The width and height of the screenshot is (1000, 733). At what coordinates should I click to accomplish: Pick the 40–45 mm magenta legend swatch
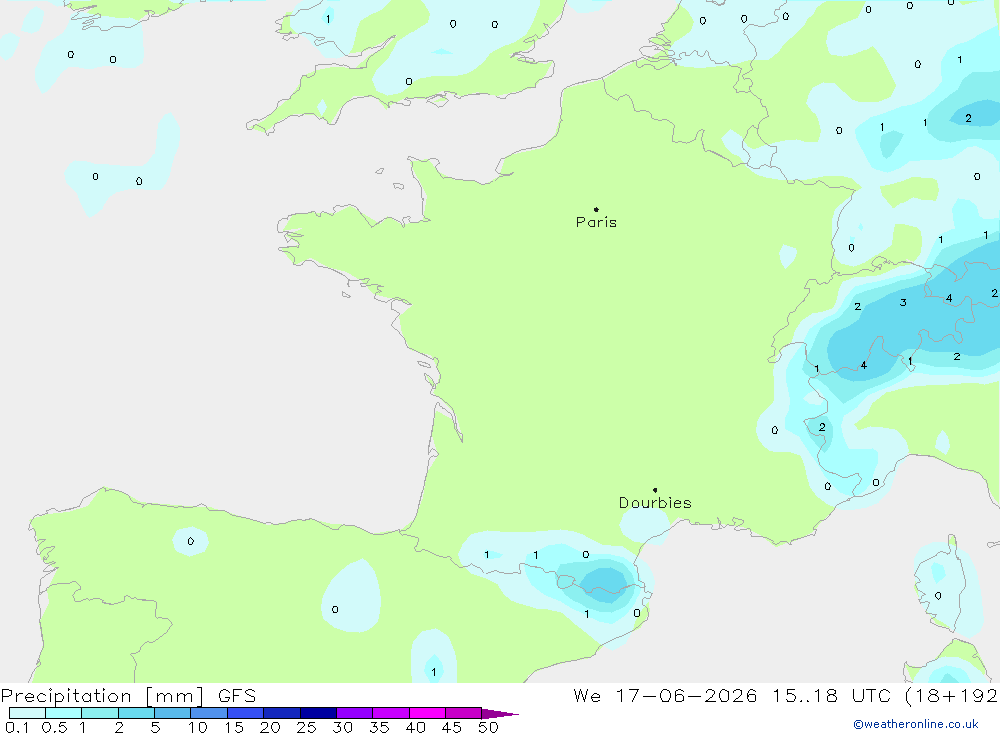point(427,713)
